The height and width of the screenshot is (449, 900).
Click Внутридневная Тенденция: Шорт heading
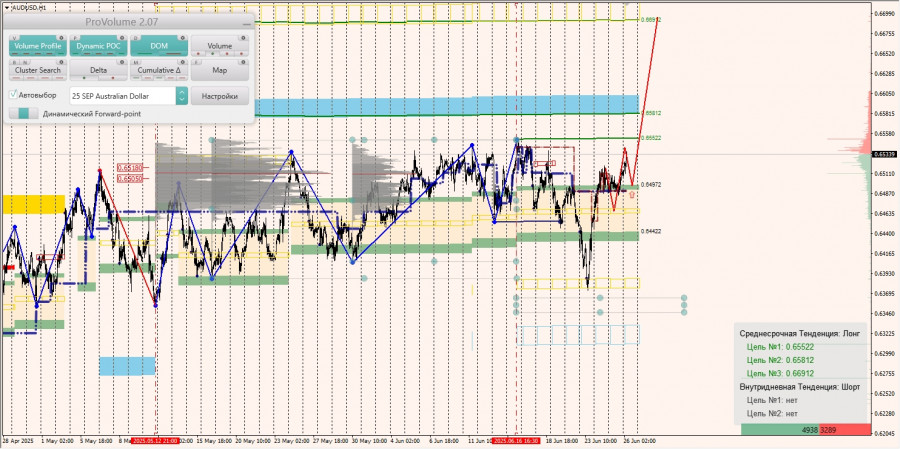point(800,387)
